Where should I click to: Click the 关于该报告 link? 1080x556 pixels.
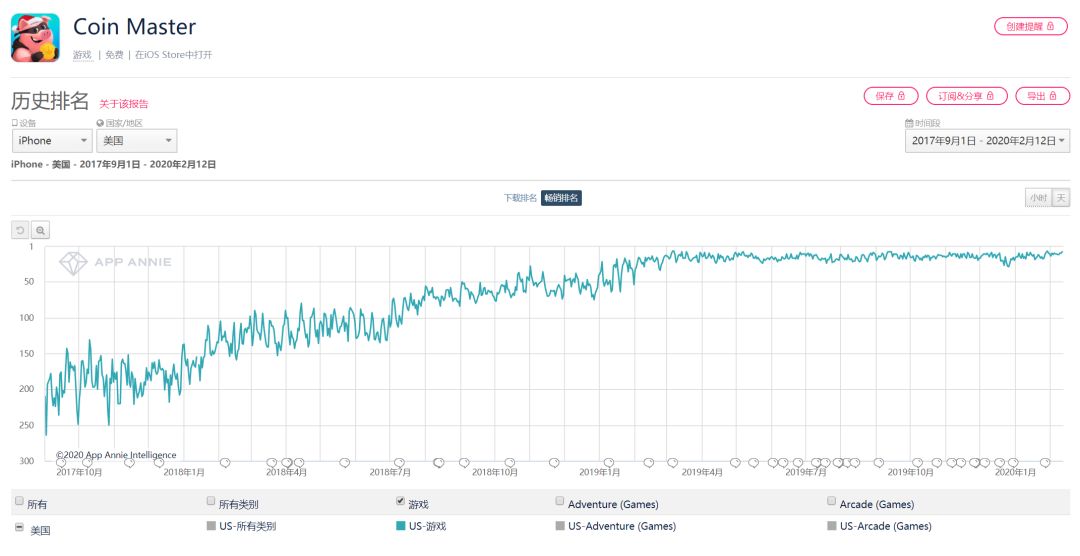124,103
